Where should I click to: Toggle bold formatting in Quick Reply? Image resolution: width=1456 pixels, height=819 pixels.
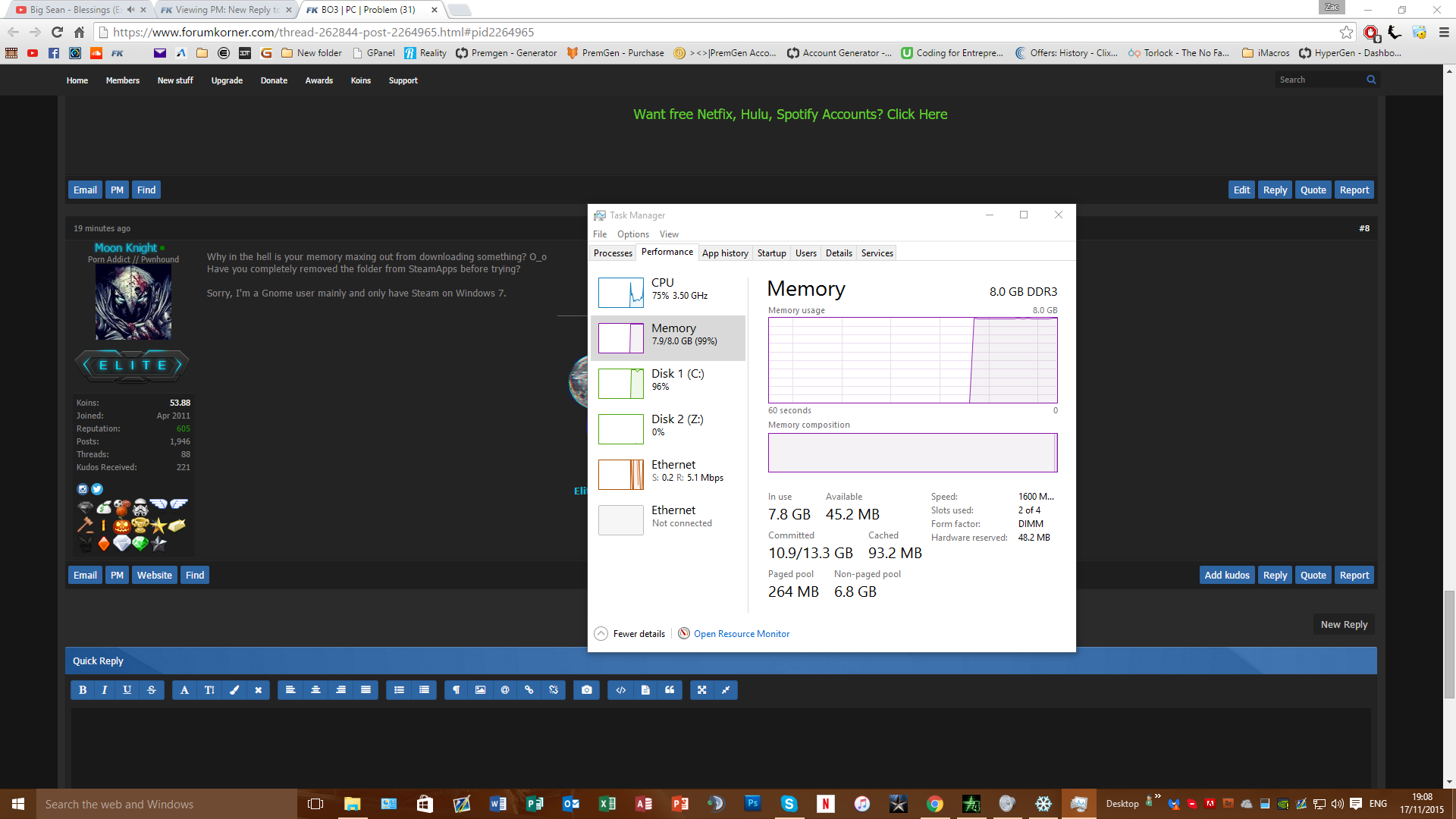[83, 690]
